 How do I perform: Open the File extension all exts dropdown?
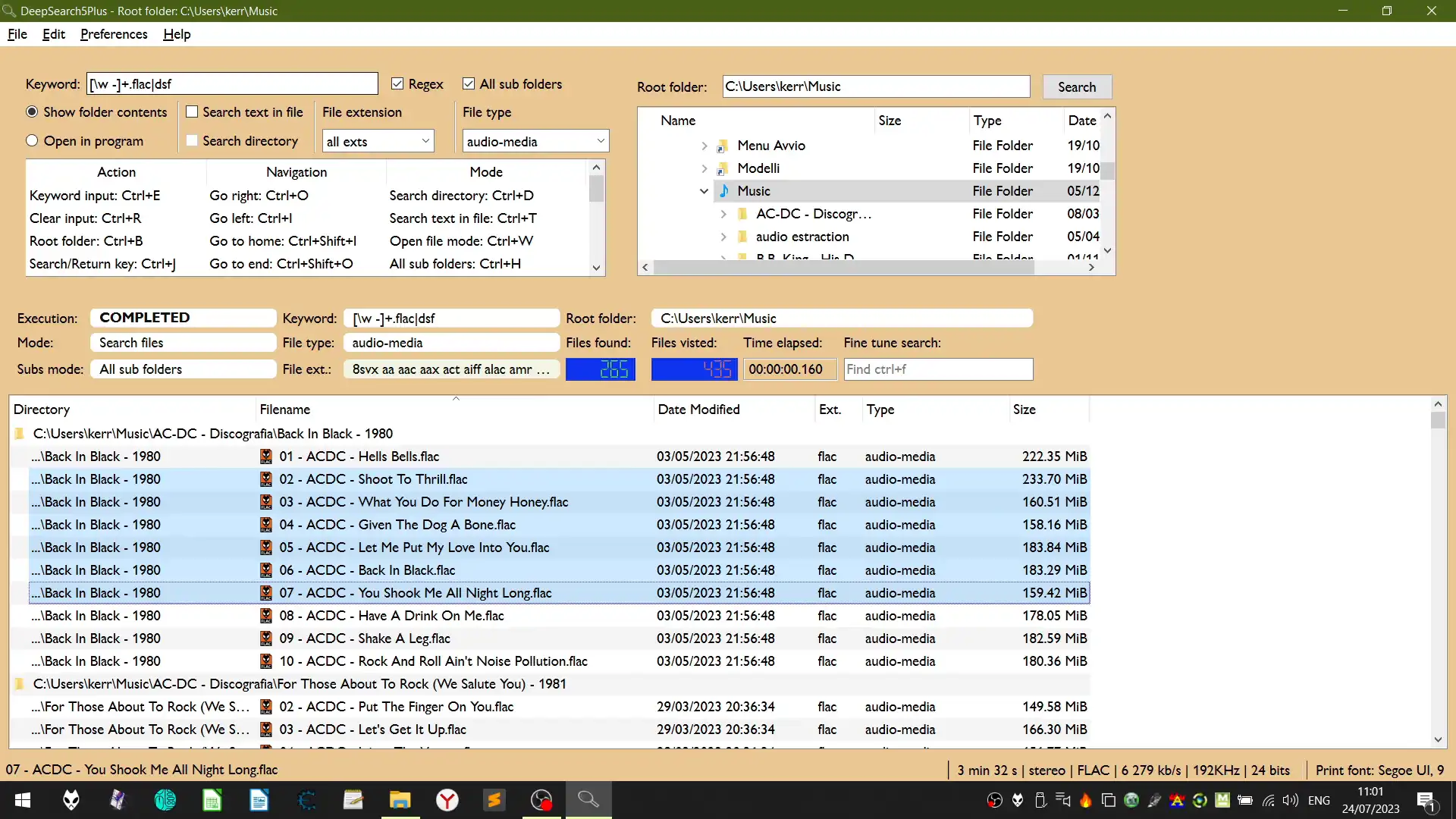[x=378, y=141]
